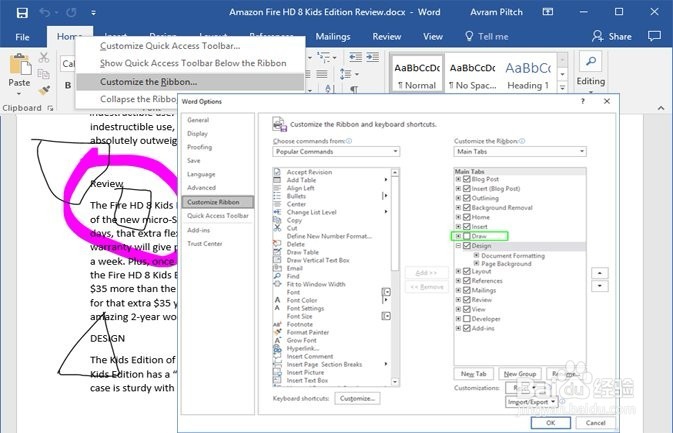Expand the Draw tab tree node
The image size is (673, 433).
[458, 236]
